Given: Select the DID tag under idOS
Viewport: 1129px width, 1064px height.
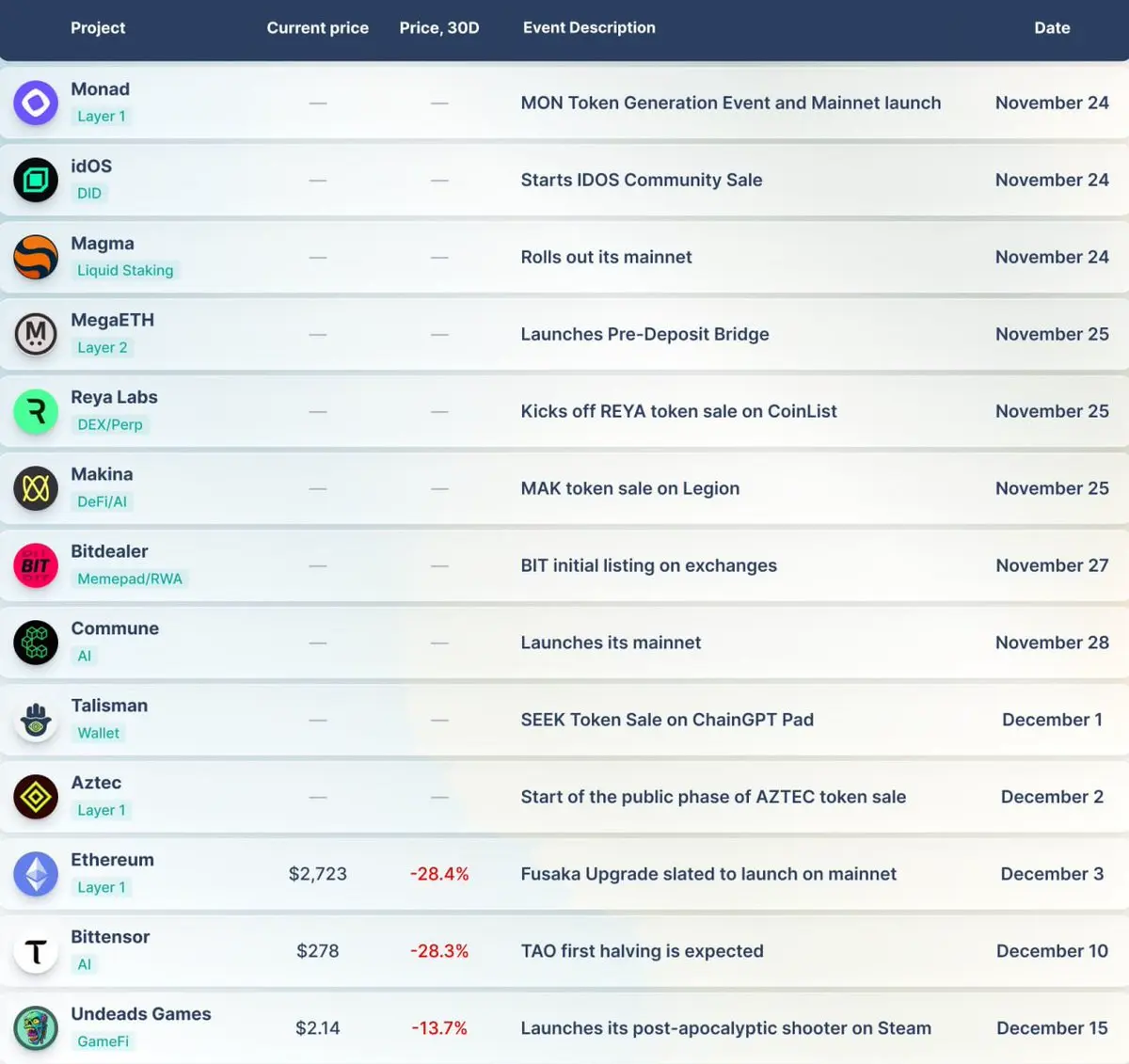Looking at the screenshot, I should click(x=89, y=194).
